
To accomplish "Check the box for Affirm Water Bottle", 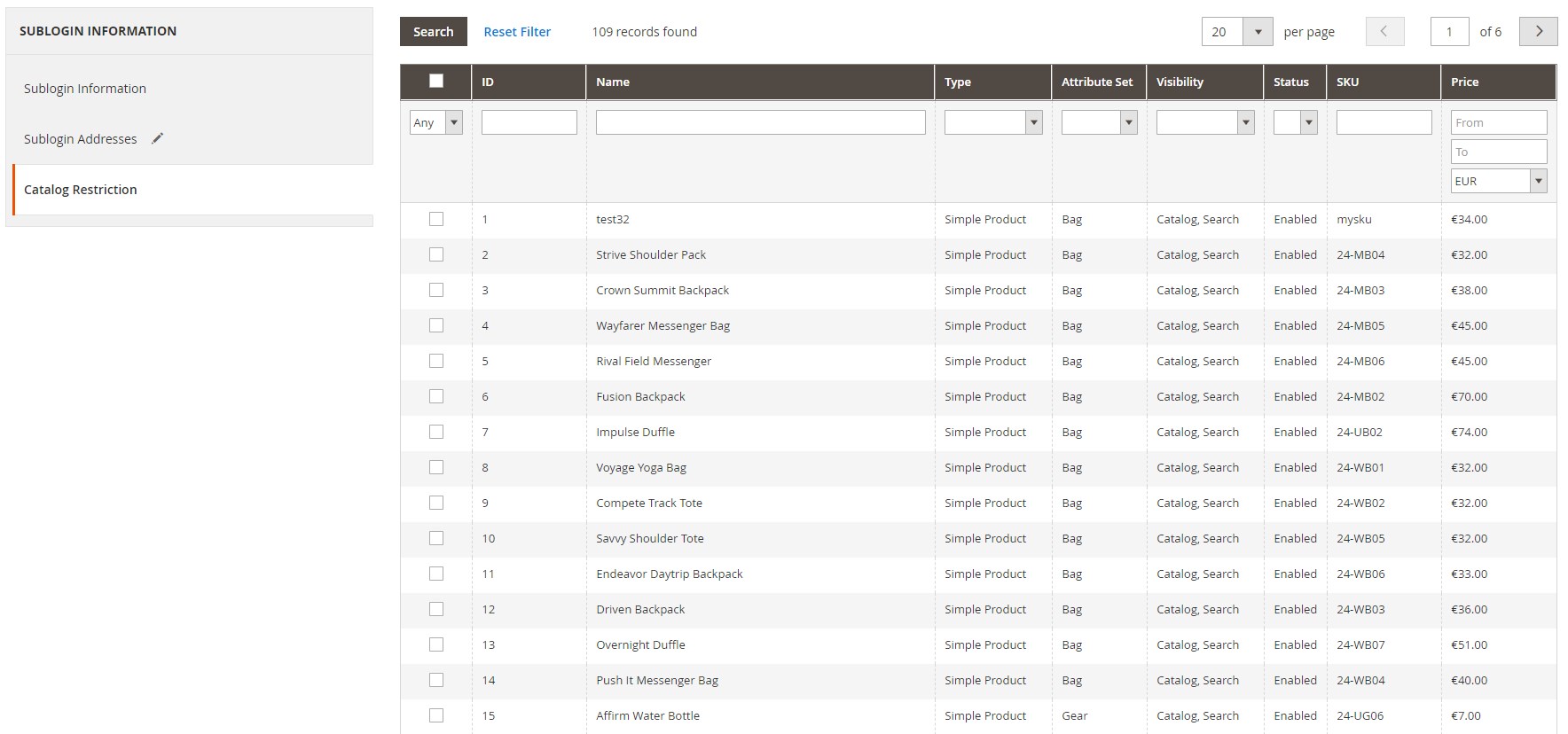I will coord(436,715).
